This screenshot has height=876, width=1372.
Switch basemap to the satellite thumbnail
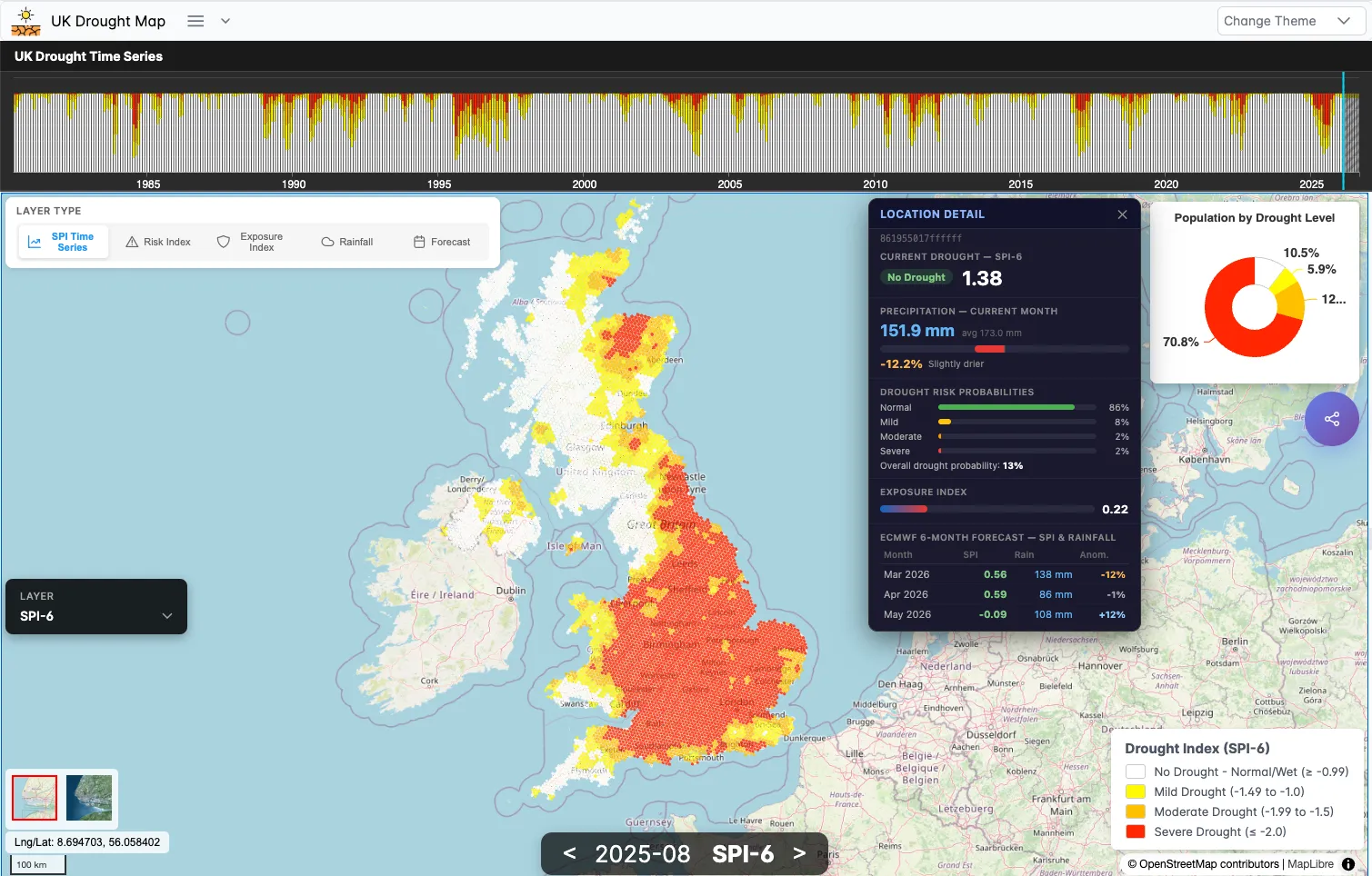(x=88, y=798)
